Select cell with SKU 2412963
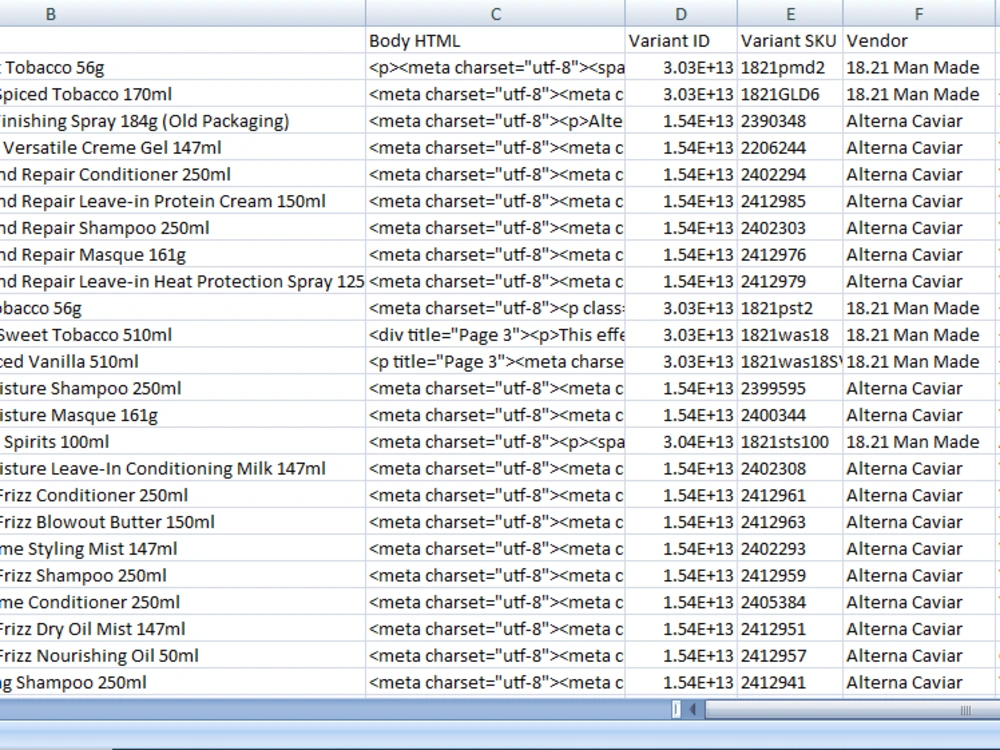This screenshot has height=750, width=1000. [x=790, y=522]
